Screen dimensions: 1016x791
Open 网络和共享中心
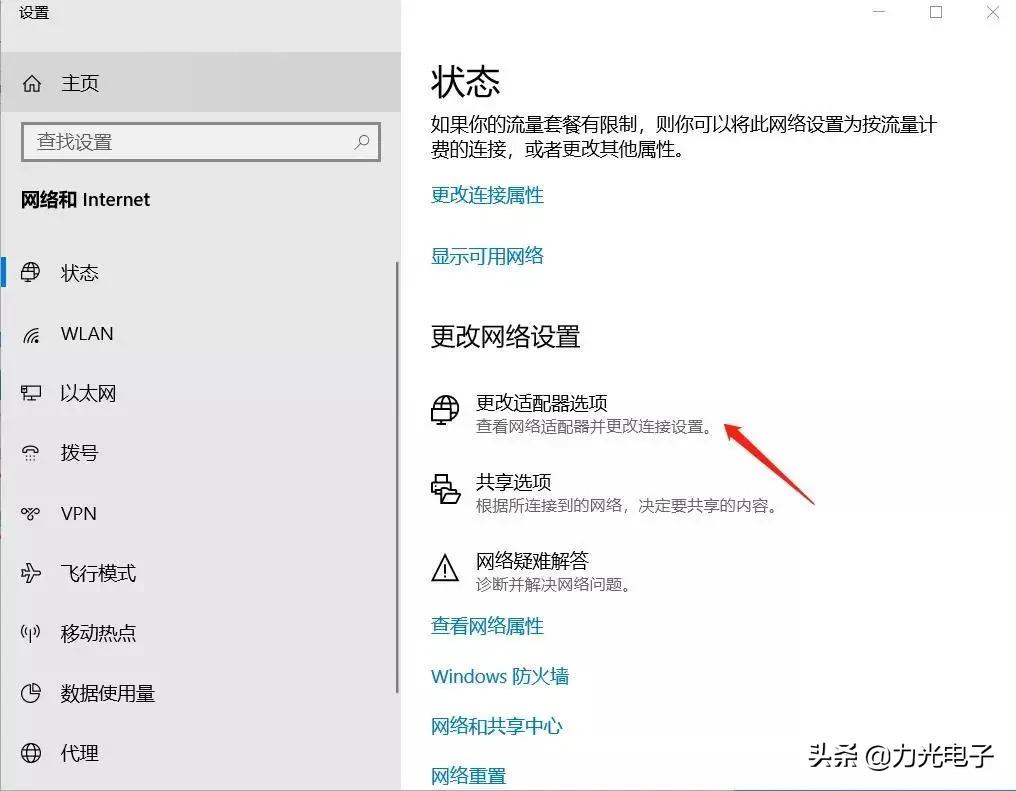[497, 726]
